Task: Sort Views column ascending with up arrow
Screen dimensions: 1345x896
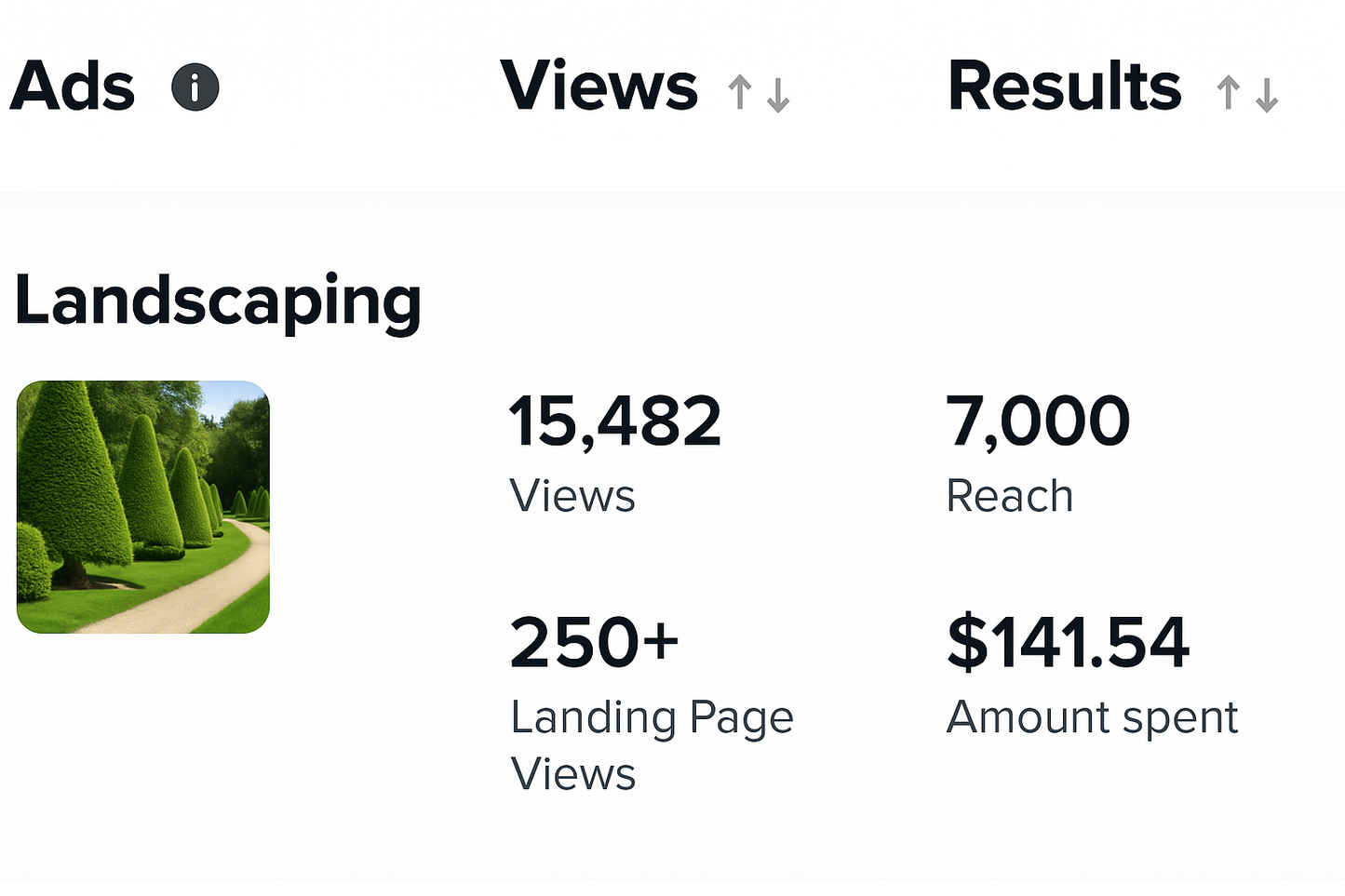Action: pyautogui.click(x=740, y=92)
